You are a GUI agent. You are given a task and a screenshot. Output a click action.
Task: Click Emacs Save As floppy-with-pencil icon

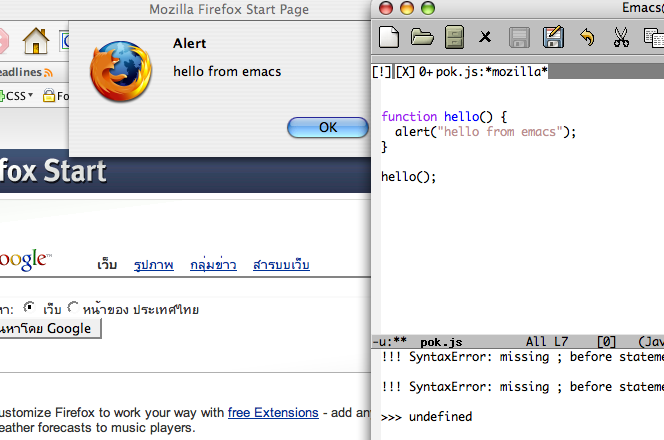[x=553, y=37]
